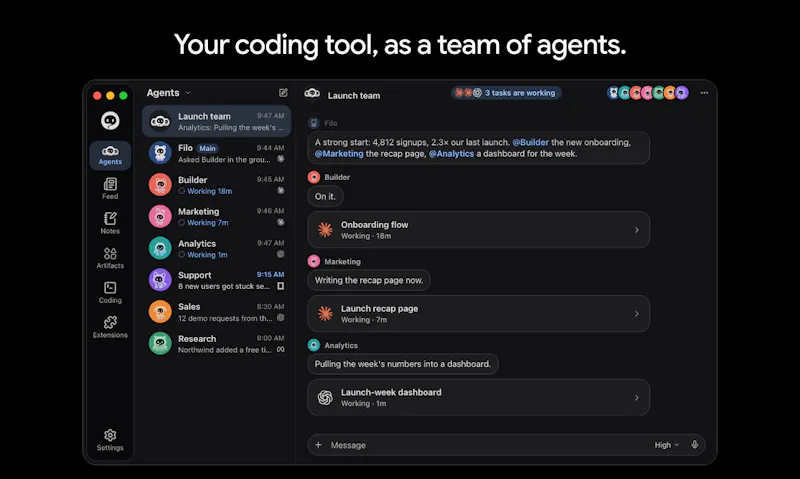800x479 pixels.
Task: Click the Filo avatar in agent list
Action: (160, 153)
